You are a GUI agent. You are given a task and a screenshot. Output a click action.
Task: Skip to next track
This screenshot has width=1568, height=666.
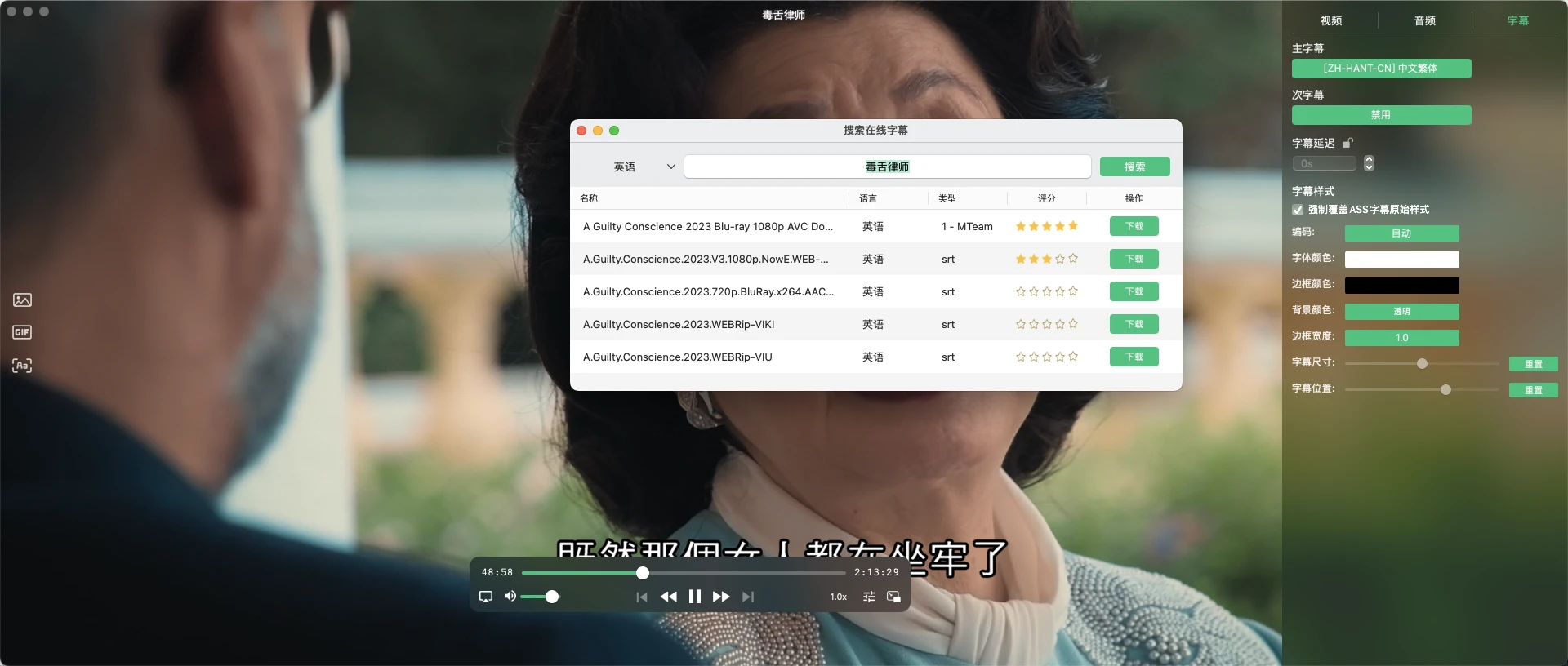pos(748,597)
